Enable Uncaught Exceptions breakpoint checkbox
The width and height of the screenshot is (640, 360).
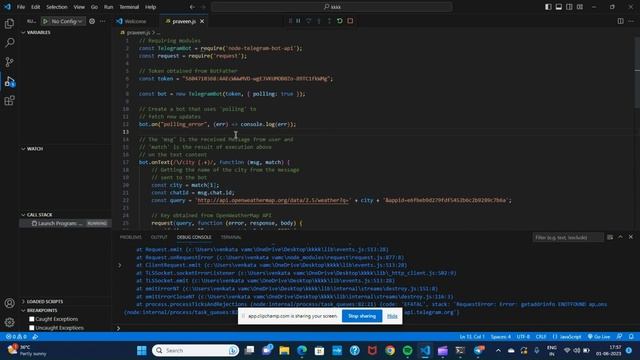[32, 328]
